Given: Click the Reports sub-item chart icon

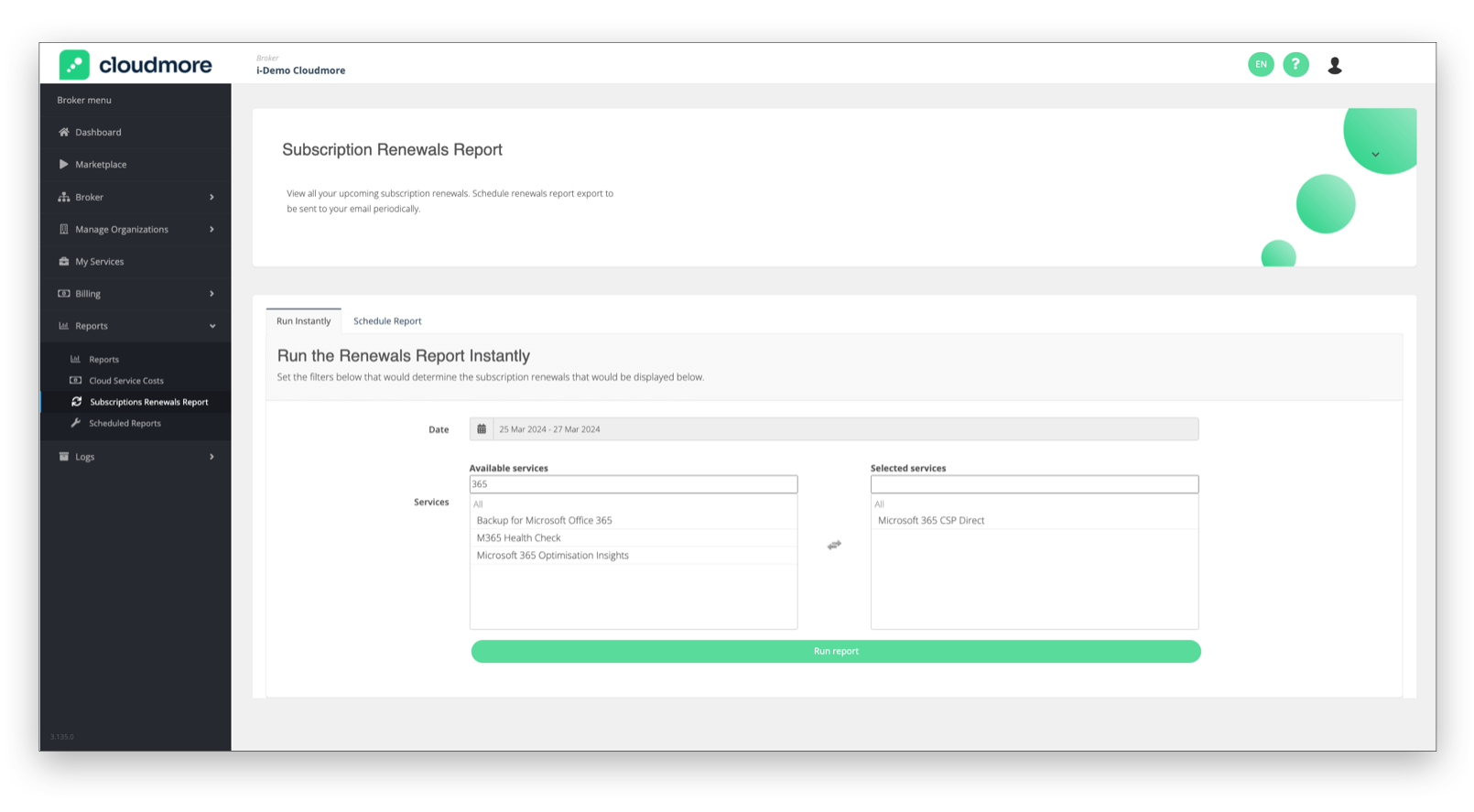Looking at the screenshot, I should [x=76, y=359].
